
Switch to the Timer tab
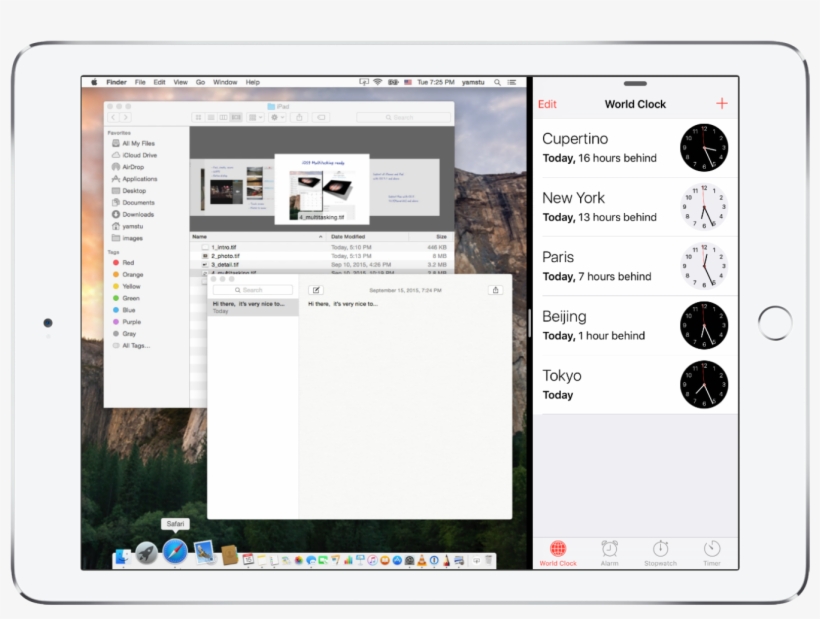click(712, 553)
